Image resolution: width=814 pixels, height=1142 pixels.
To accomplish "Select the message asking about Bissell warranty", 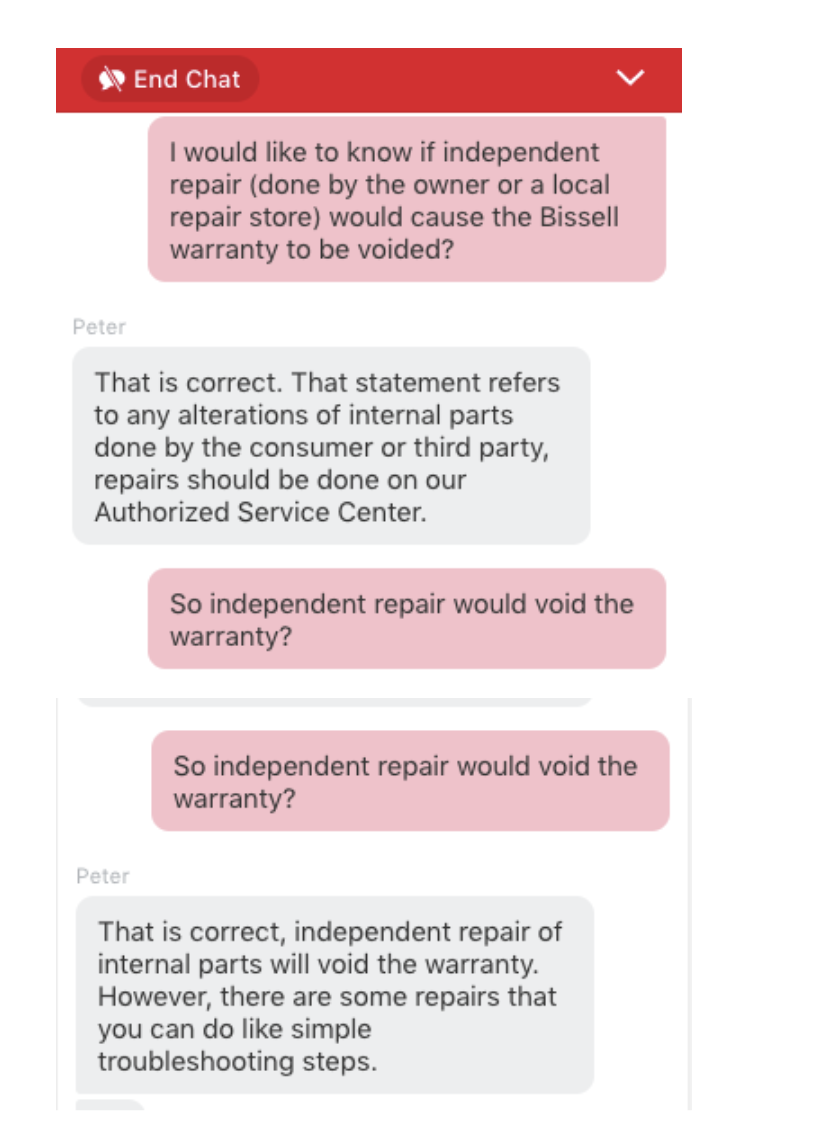I will [406, 200].
